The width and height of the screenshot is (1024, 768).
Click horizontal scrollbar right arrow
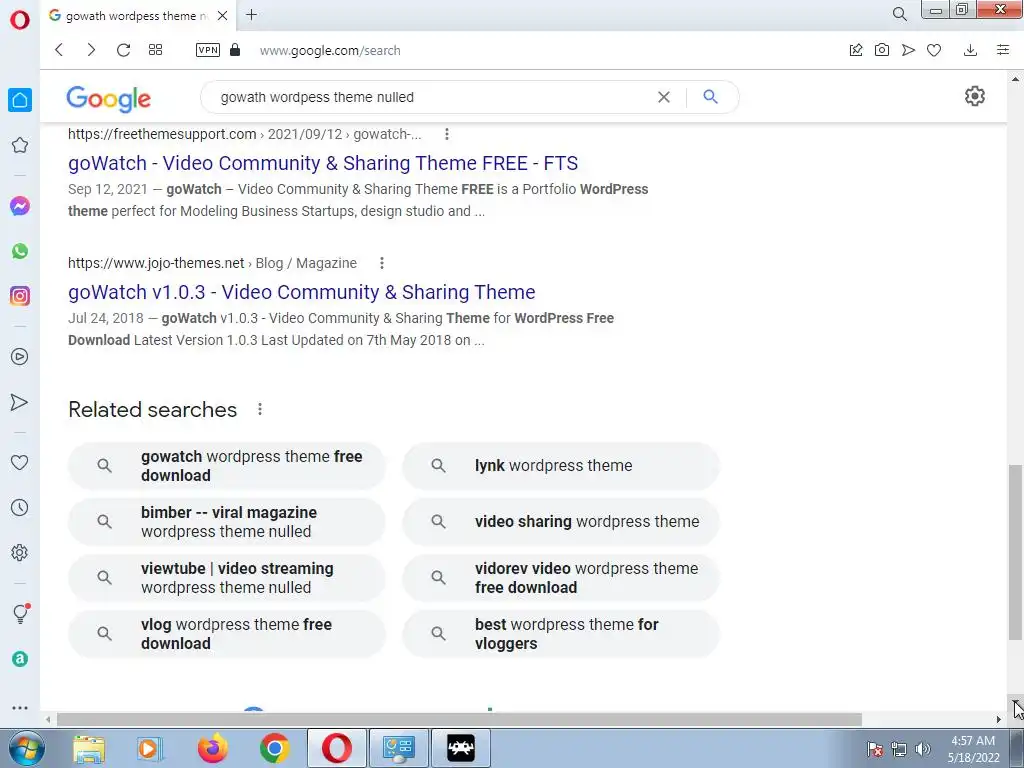click(x=999, y=719)
